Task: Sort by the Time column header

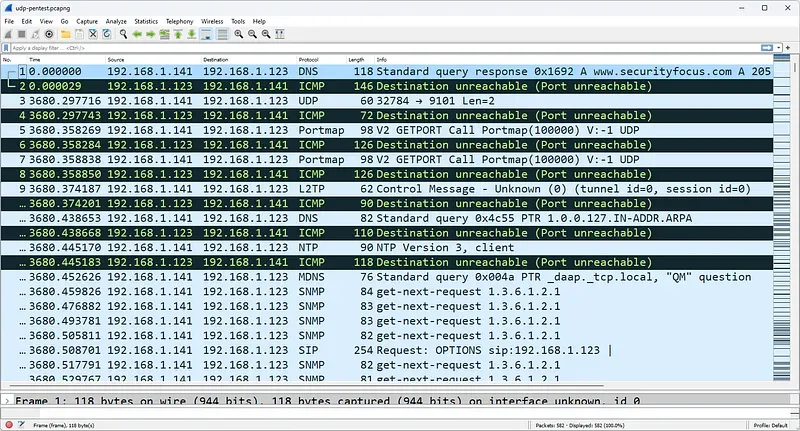Action: coord(66,60)
